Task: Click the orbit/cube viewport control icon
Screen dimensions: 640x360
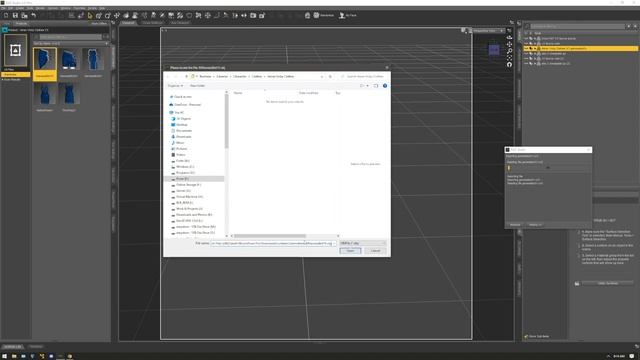Action: (x=509, y=37)
